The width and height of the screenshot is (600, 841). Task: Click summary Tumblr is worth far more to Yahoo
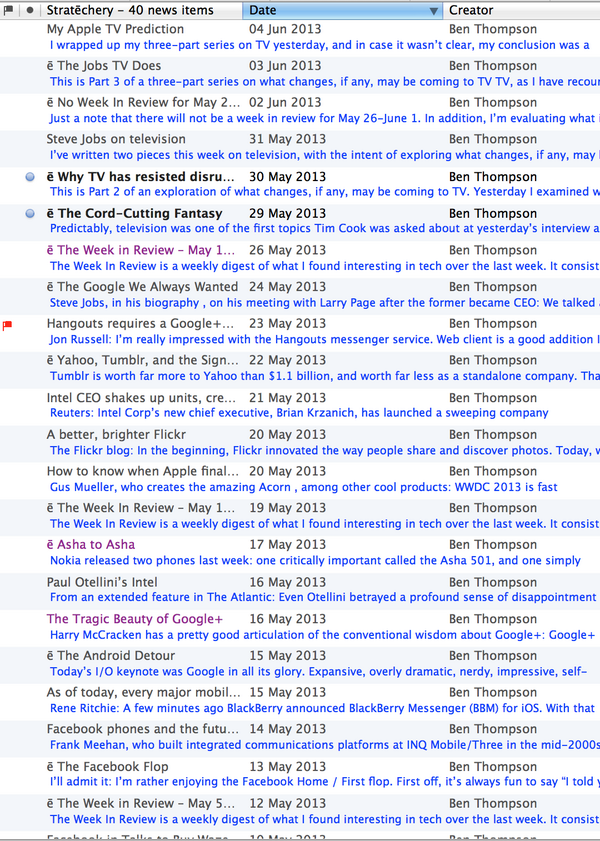pyautogui.click(x=325, y=376)
